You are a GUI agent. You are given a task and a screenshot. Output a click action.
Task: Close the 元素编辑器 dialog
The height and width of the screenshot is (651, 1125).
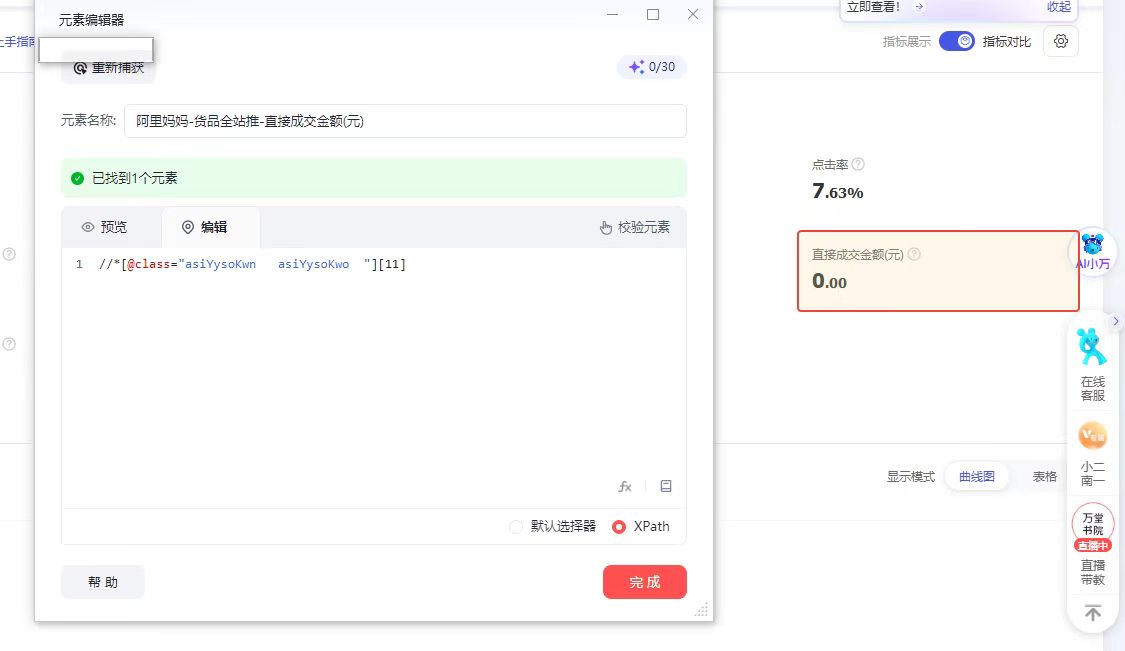point(692,14)
